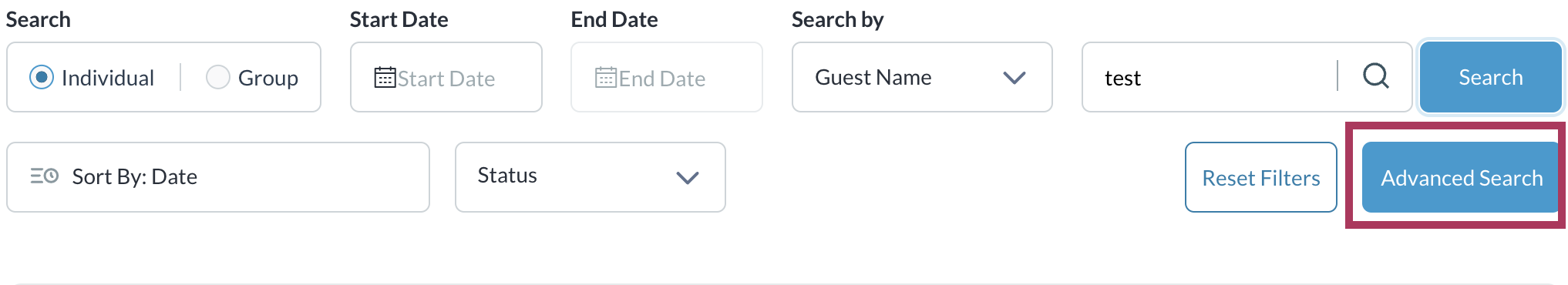Focus the Start Date input field
Viewport: 1568px width, 285px height.
coord(446,77)
